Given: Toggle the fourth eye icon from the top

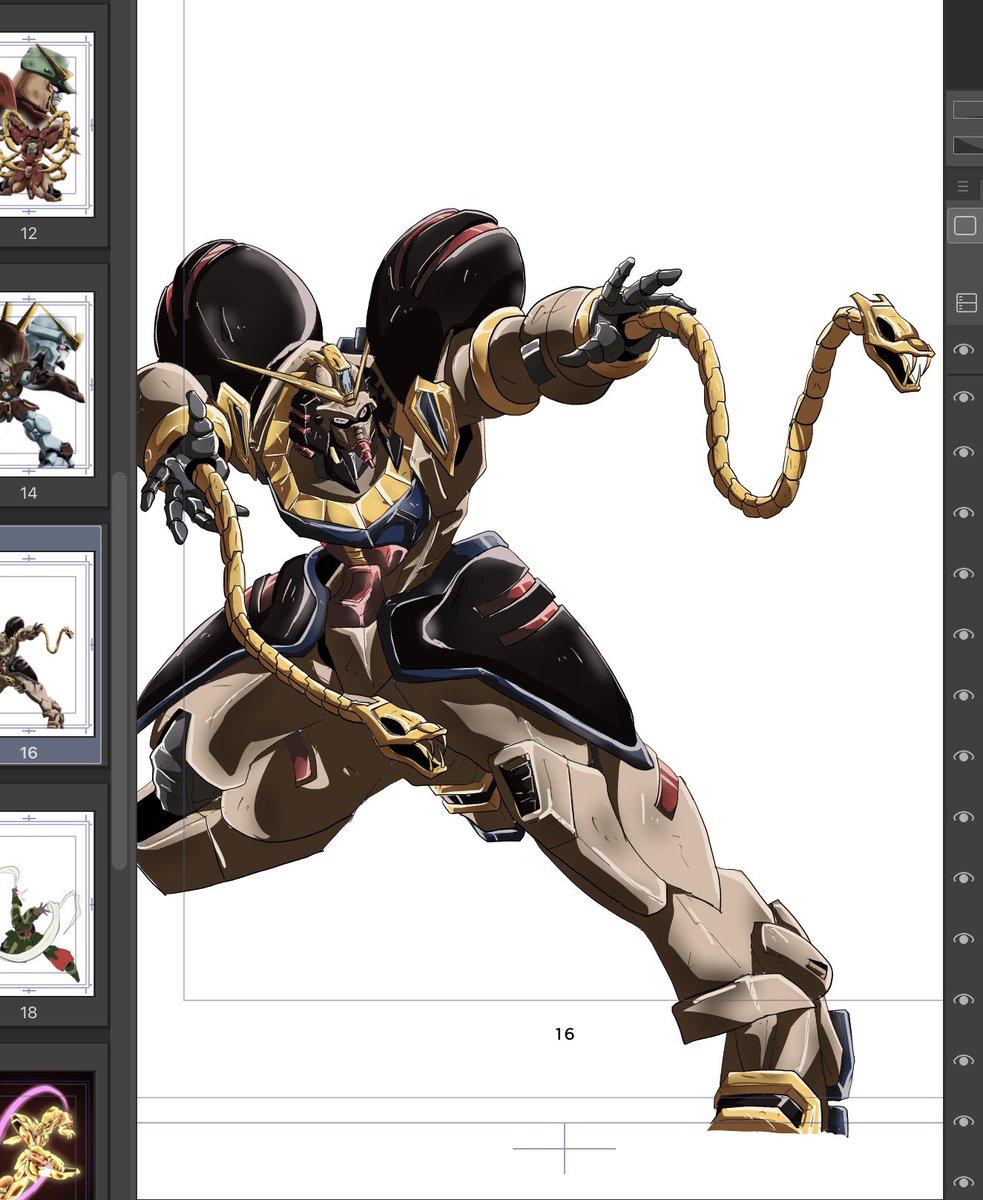Looking at the screenshot, I should tap(964, 513).
